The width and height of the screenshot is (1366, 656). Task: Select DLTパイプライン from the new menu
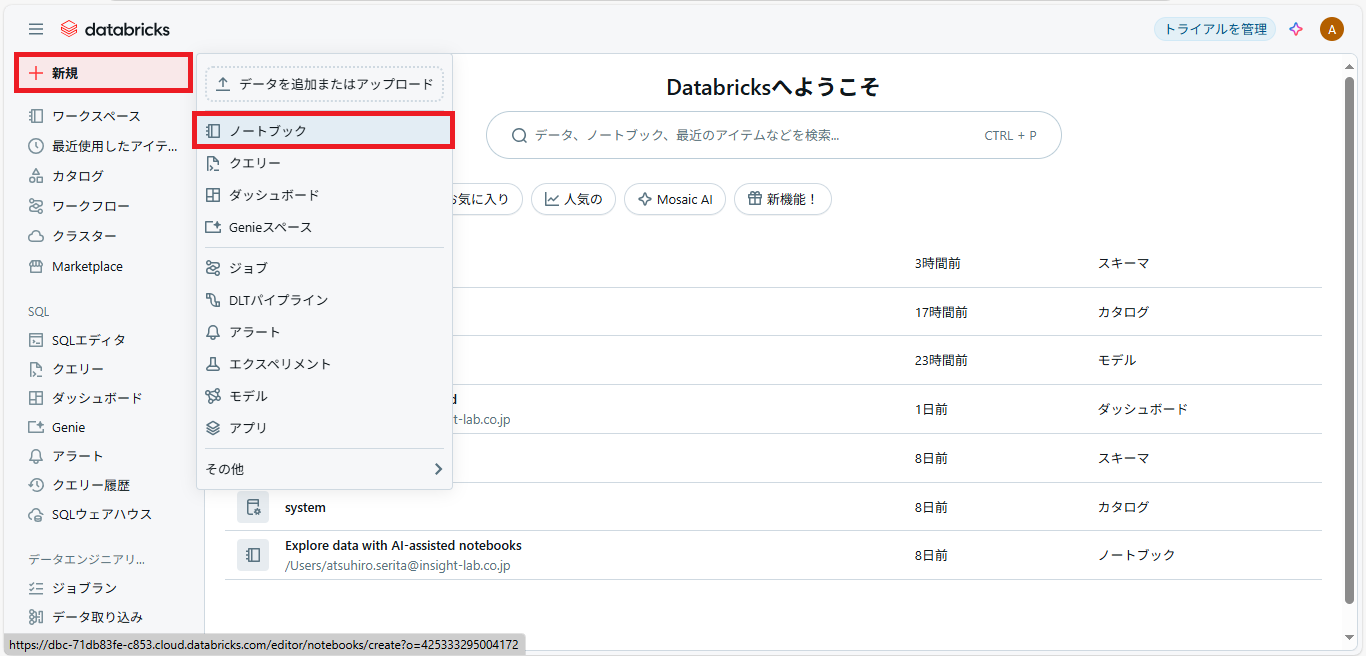(324, 300)
